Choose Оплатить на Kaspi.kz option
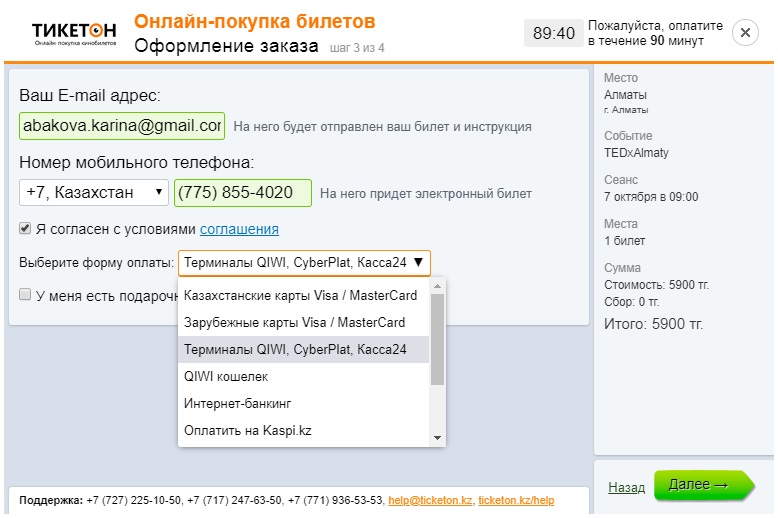The height and width of the screenshot is (518, 778). click(x=303, y=431)
